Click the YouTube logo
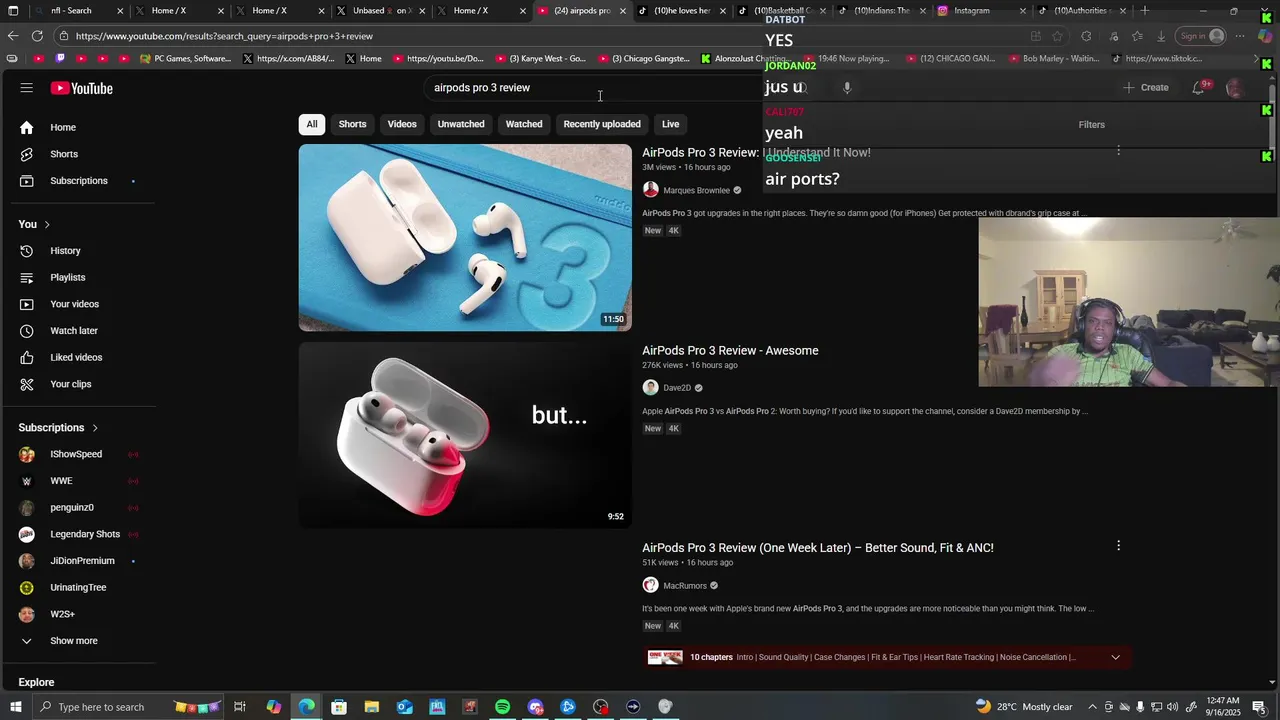 coord(82,88)
